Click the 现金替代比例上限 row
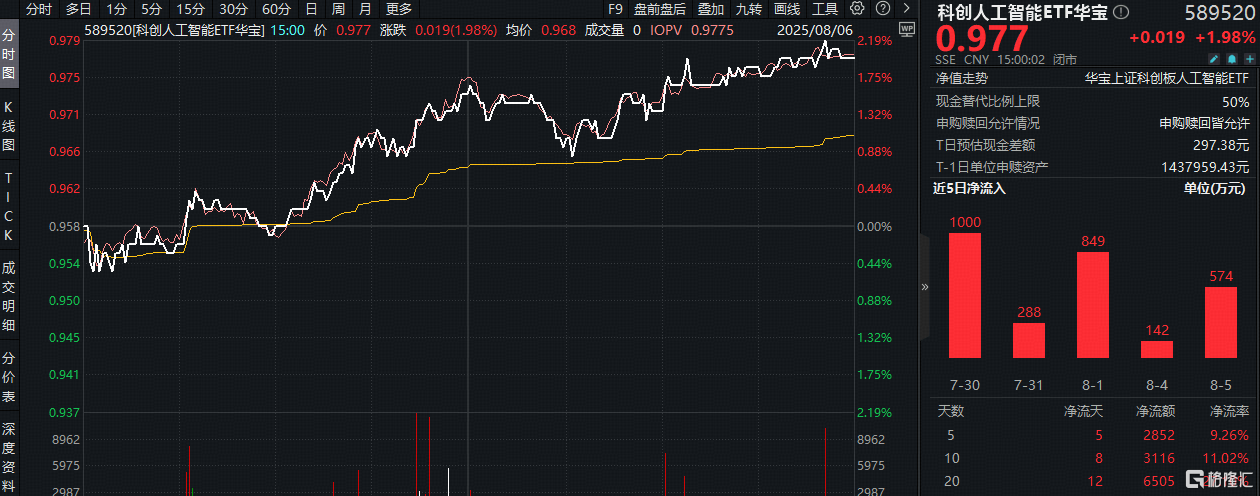Image resolution: width=1260 pixels, height=496 pixels. (1092, 101)
